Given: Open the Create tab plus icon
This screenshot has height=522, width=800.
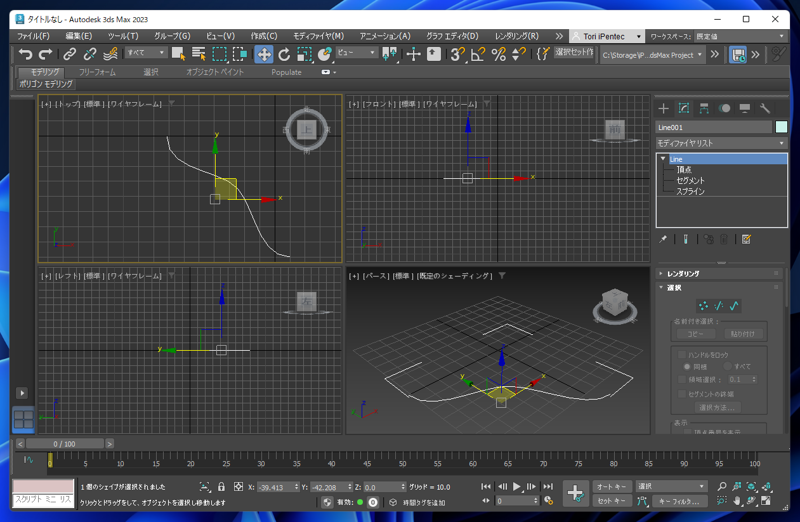Looking at the screenshot, I should point(663,108).
